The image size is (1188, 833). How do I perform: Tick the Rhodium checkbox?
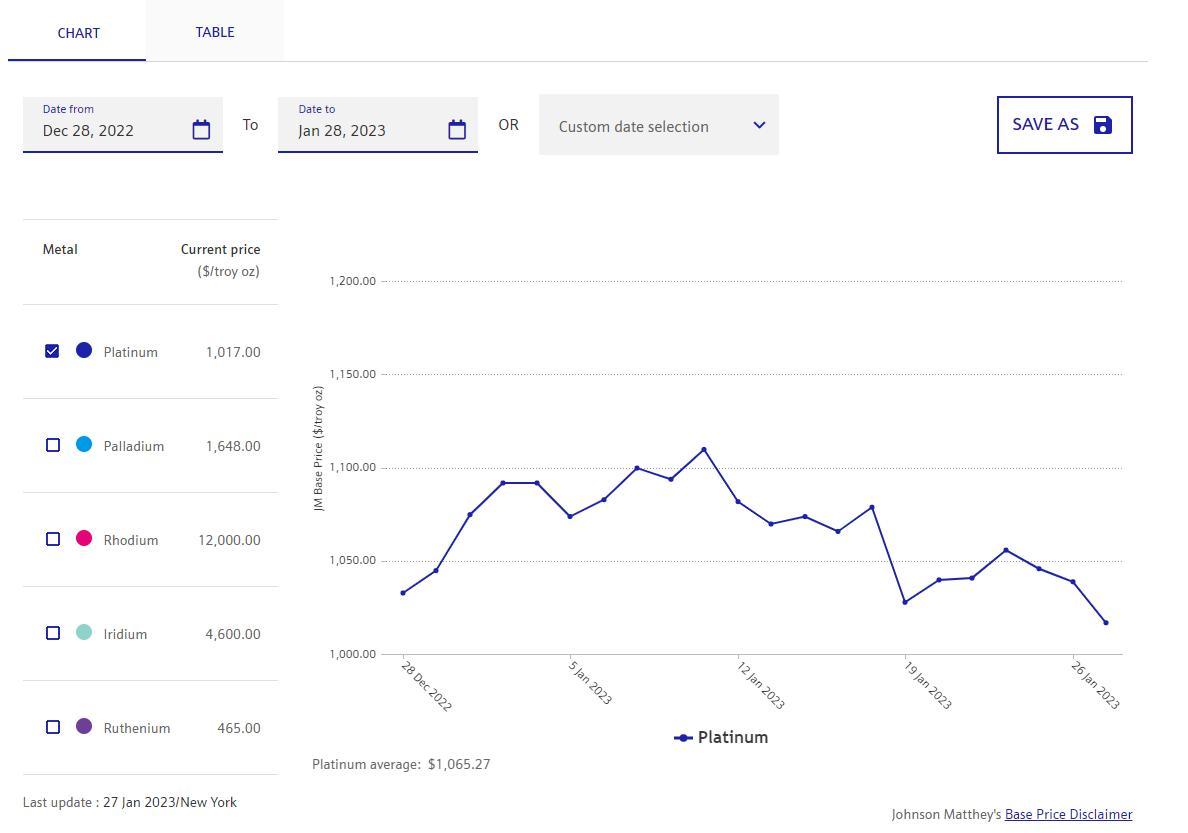click(x=53, y=539)
